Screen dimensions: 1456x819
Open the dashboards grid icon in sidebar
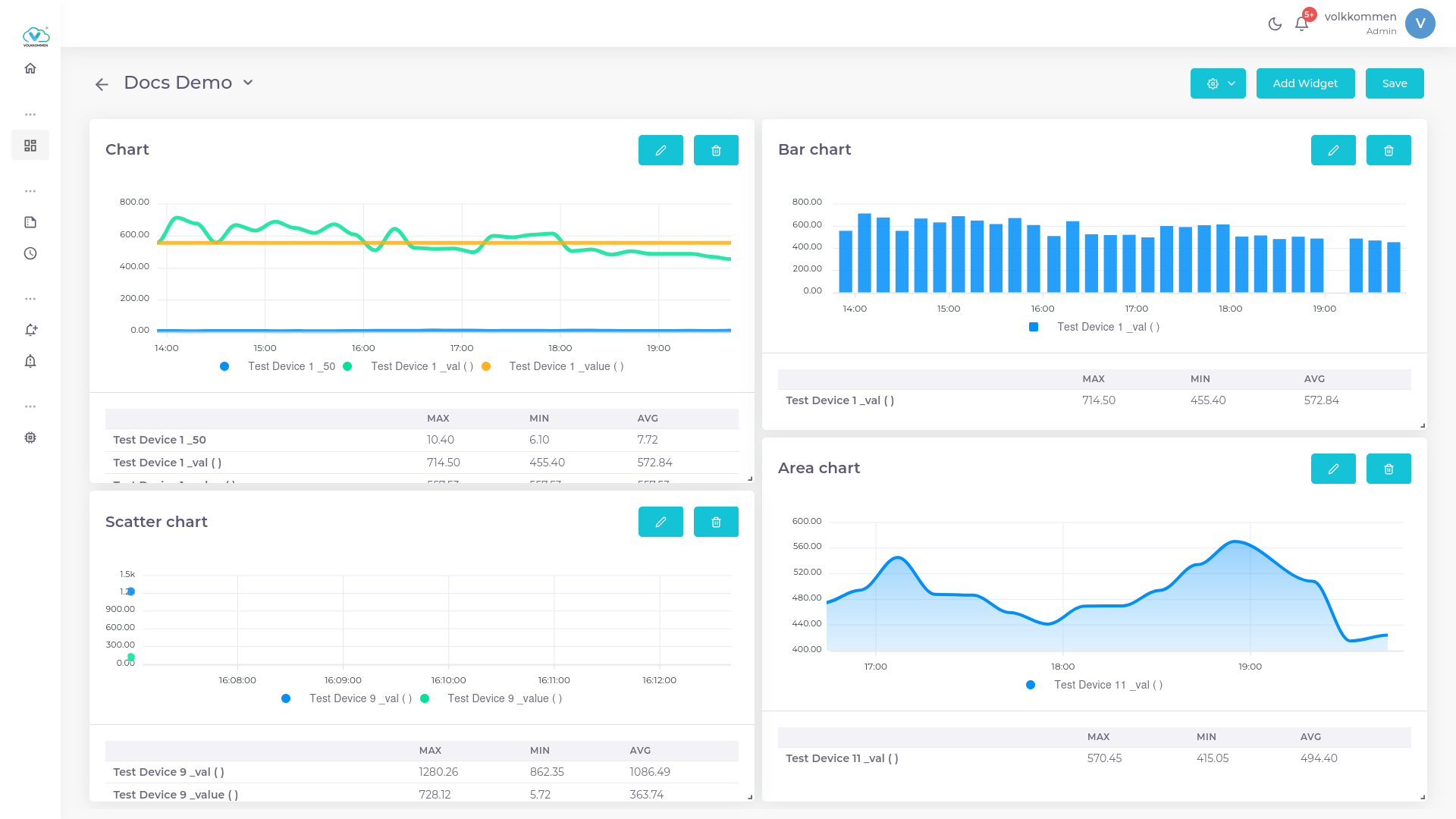pyautogui.click(x=30, y=145)
